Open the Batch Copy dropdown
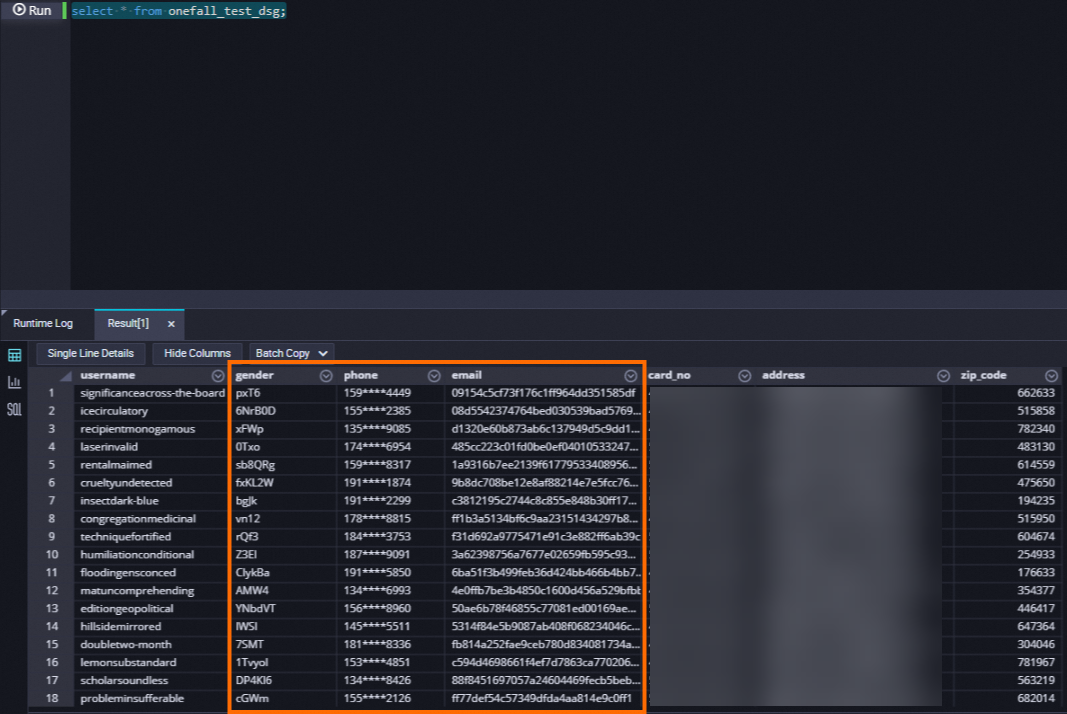Screen dimensions: 1067x714 click(x=291, y=353)
